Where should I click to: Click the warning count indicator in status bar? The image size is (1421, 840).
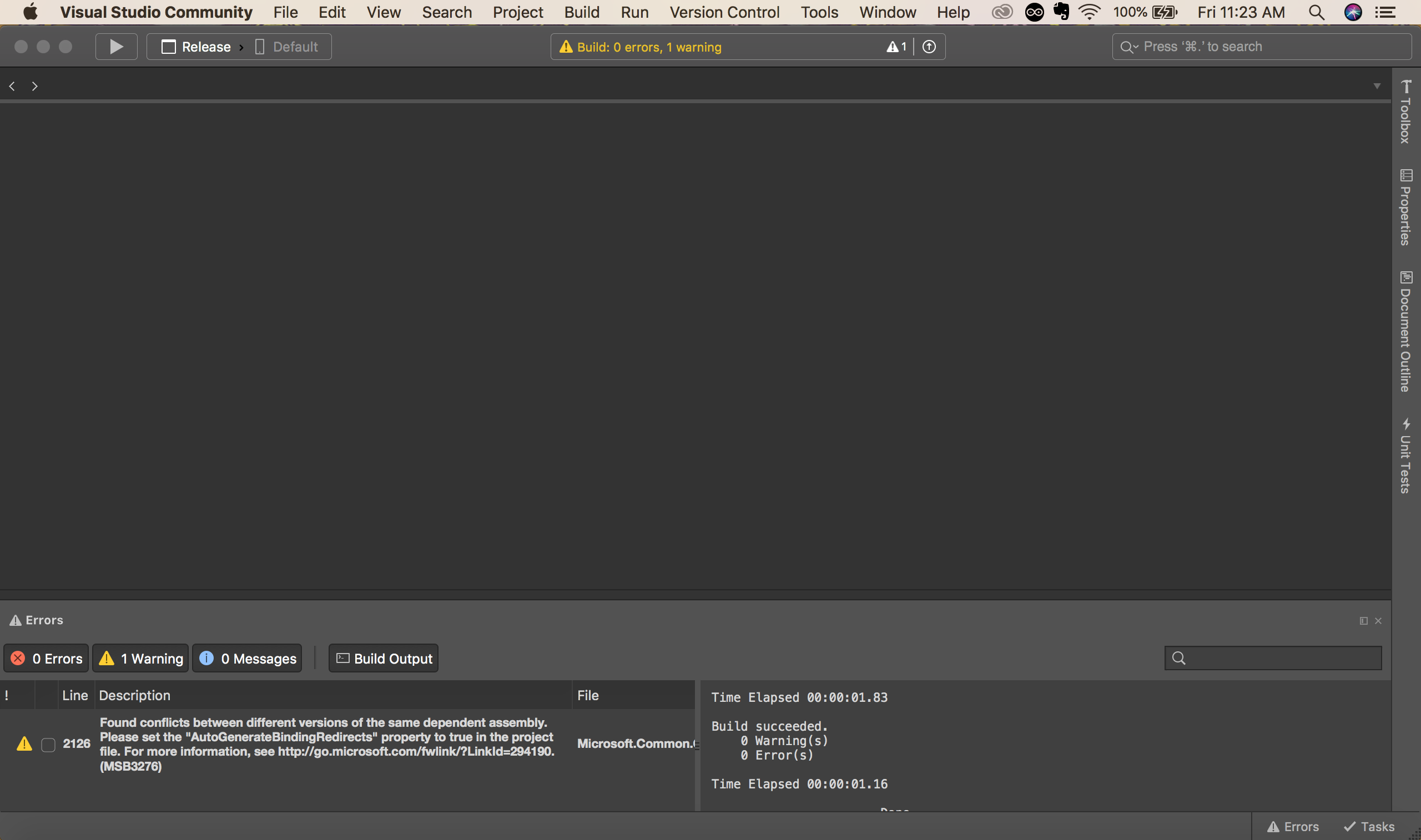[896, 47]
